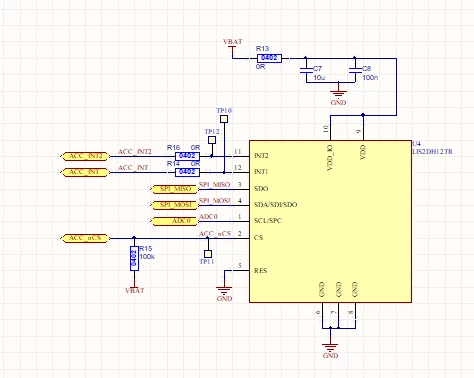Select capacitor C8 100n symbol
The image size is (474, 378).
(x=355, y=70)
